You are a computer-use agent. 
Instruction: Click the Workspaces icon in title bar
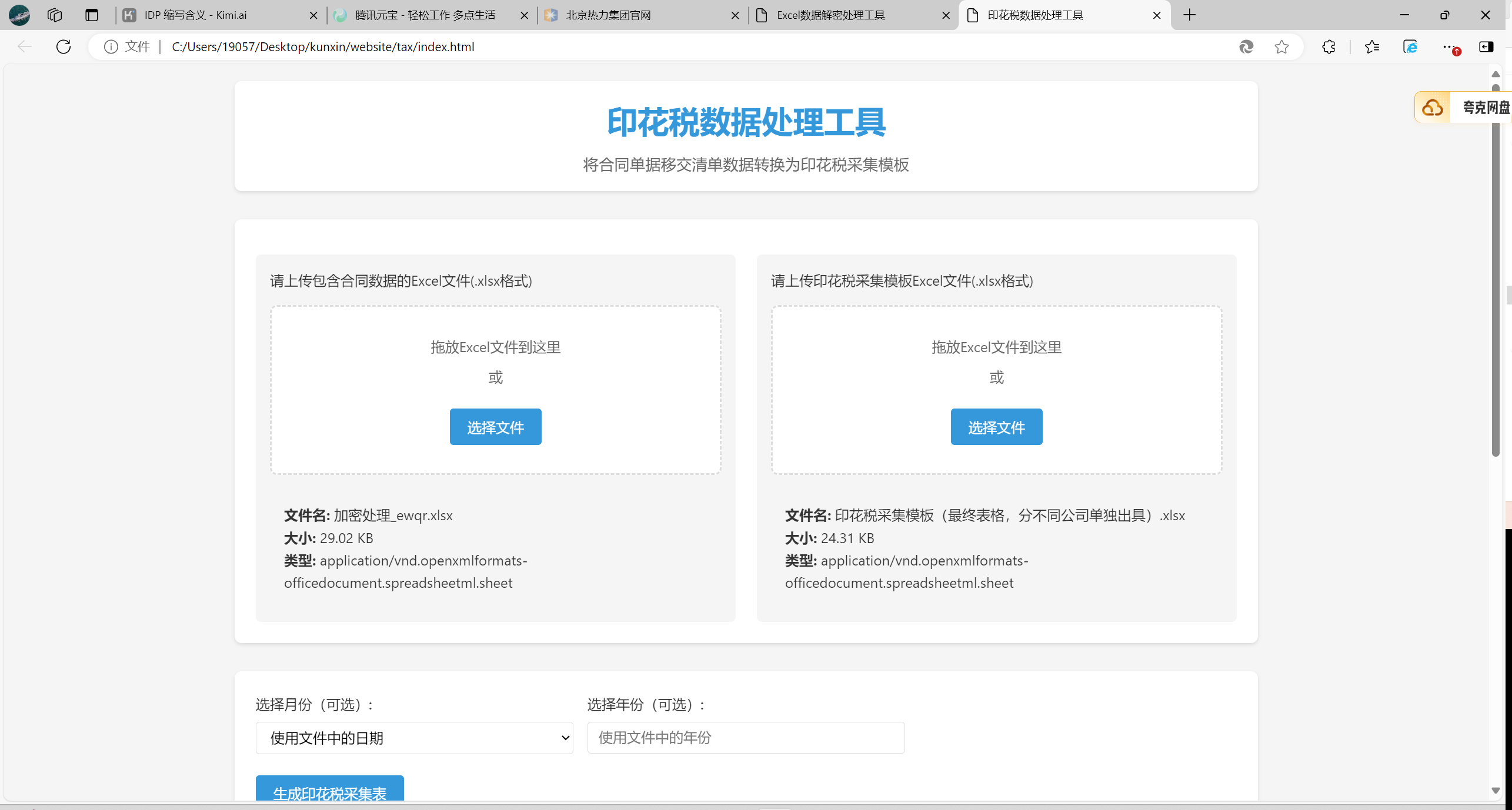click(x=55, y=15)
